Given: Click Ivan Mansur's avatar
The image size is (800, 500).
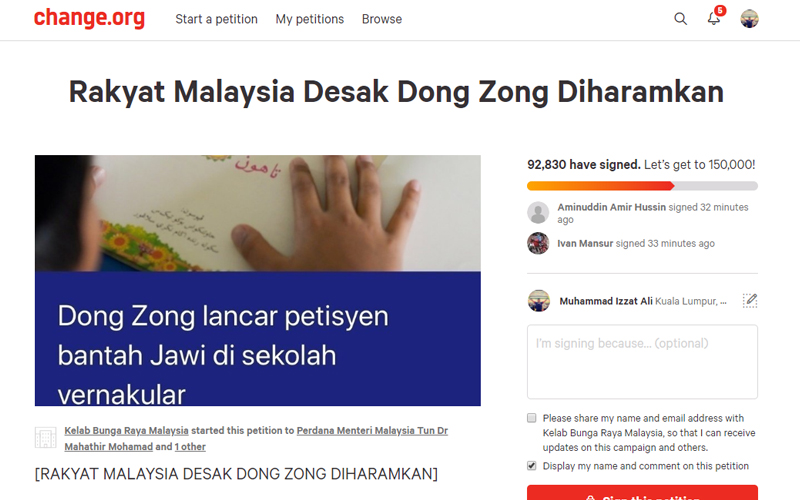Looking at the screenshot, I should 538,243.
